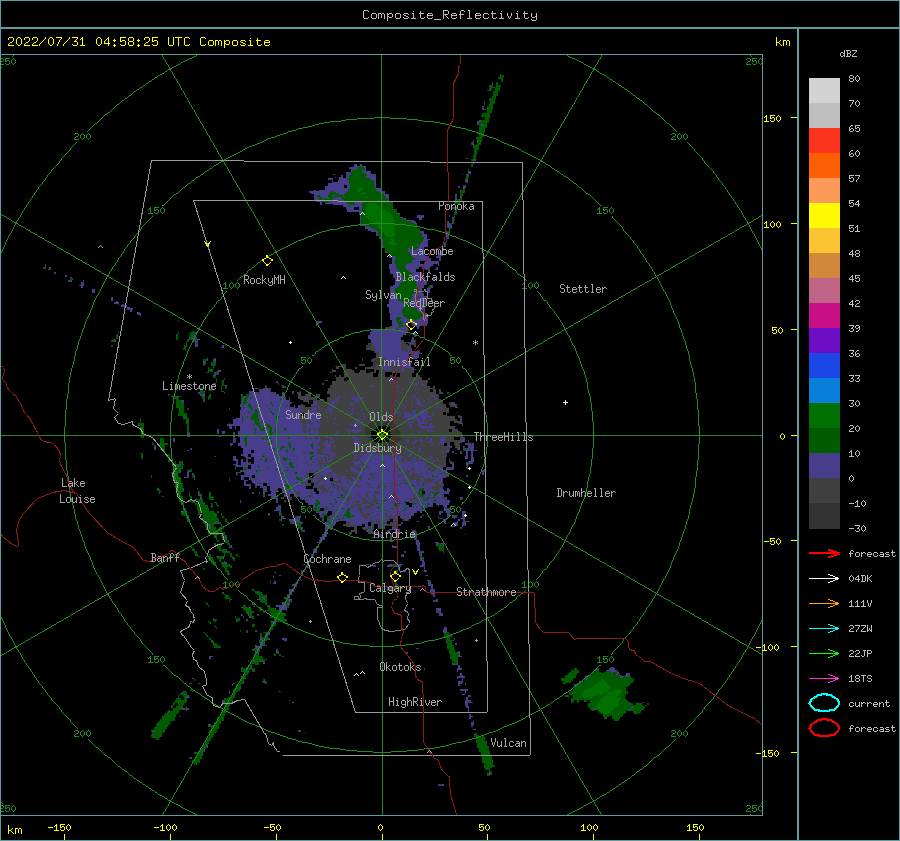This screenshot has height=841, width=900.
Task: Click the yellow diamond marker above Calgary label
Action: tap(395, 576)
